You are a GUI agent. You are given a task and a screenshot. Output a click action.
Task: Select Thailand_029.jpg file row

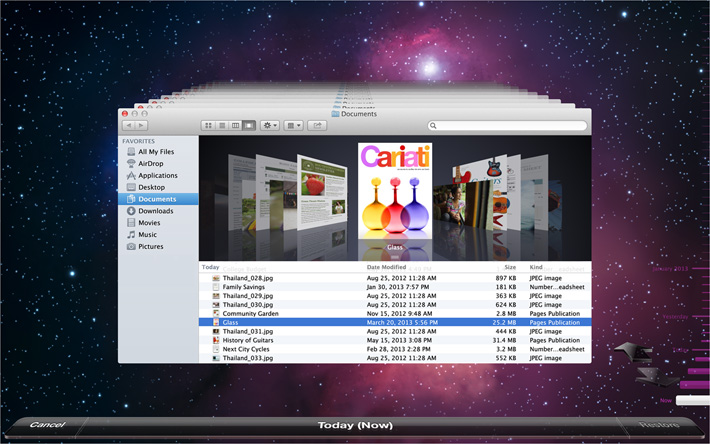pos(395,296)
